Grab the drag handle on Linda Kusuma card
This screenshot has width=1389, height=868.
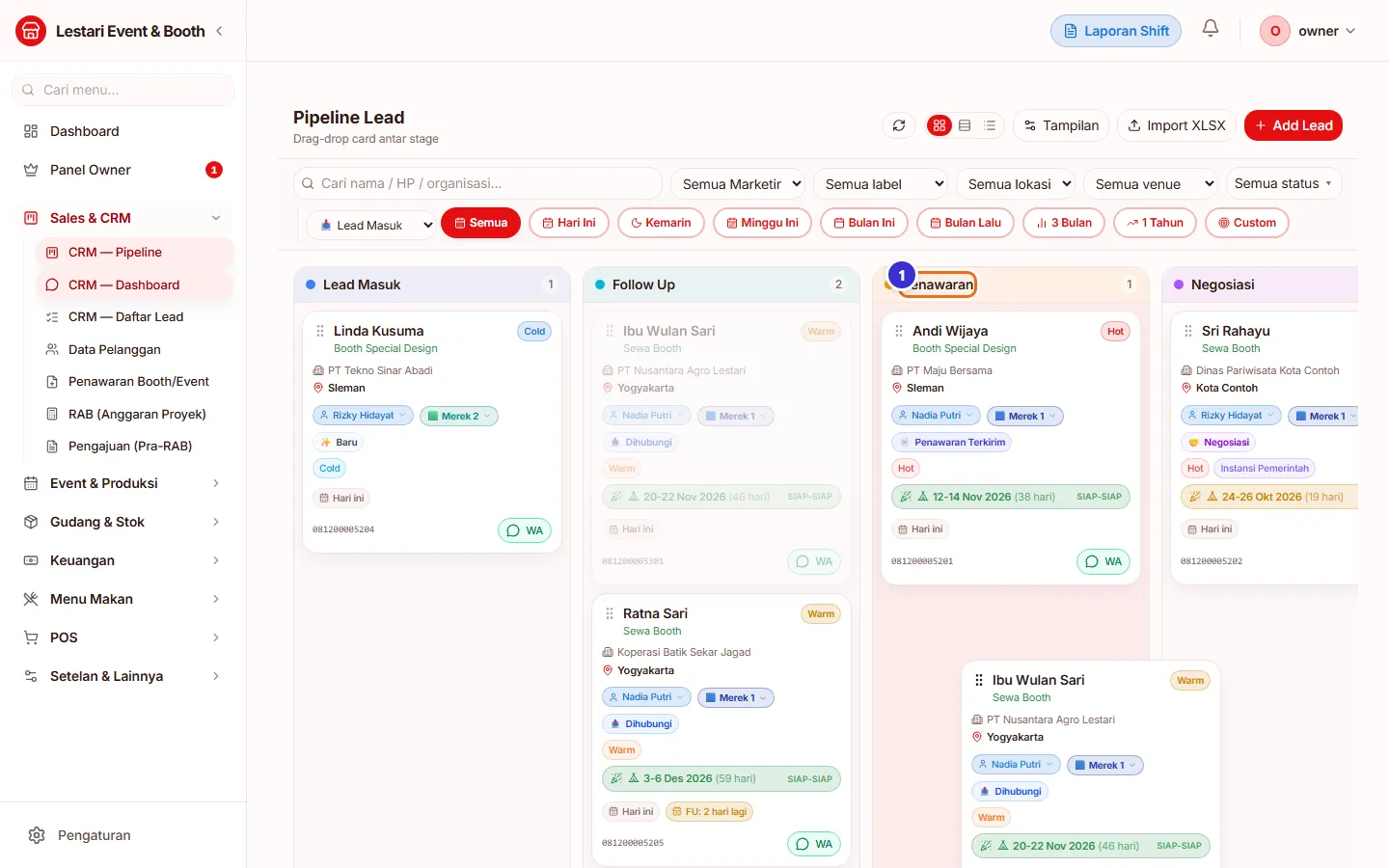pos(320,331)
